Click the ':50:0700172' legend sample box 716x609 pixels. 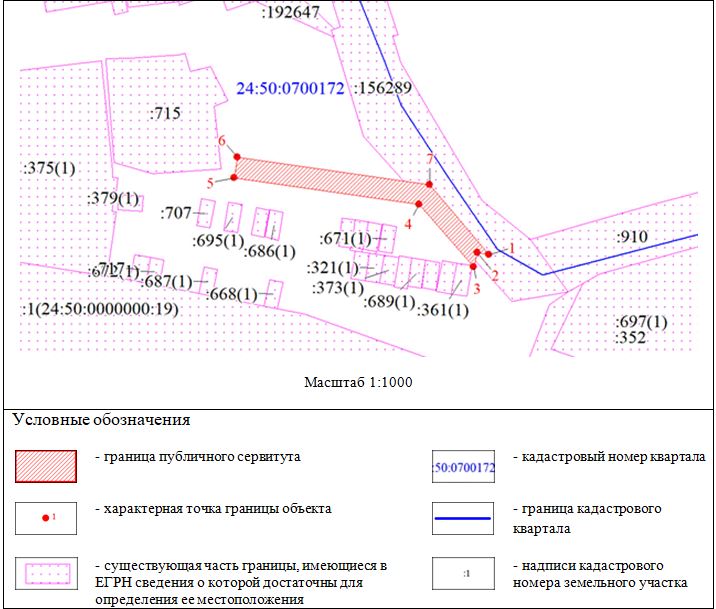pos(463,467)
